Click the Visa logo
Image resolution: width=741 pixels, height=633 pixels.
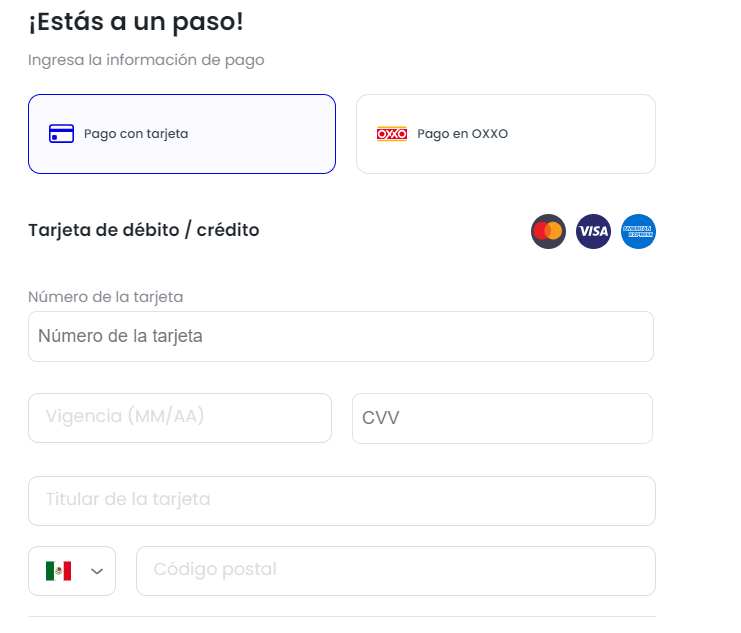pyautogui.click(x=593, y=232)
